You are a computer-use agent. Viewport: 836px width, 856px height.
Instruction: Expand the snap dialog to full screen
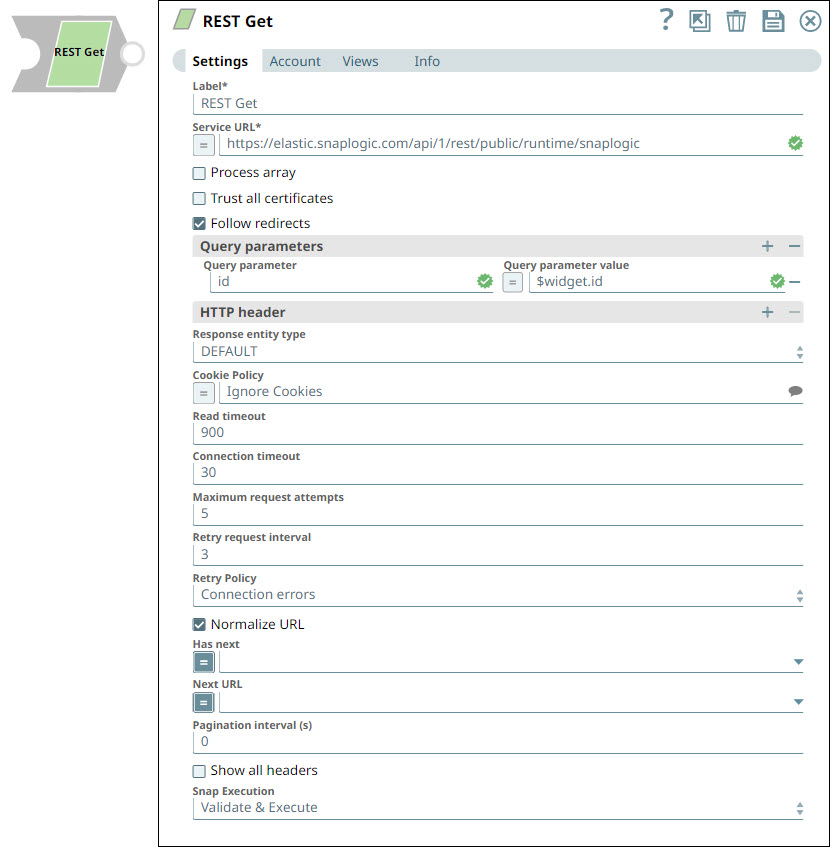(700, 20)
